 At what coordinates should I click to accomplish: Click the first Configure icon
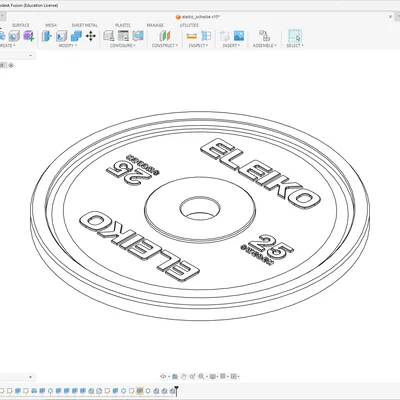point(109,36)
